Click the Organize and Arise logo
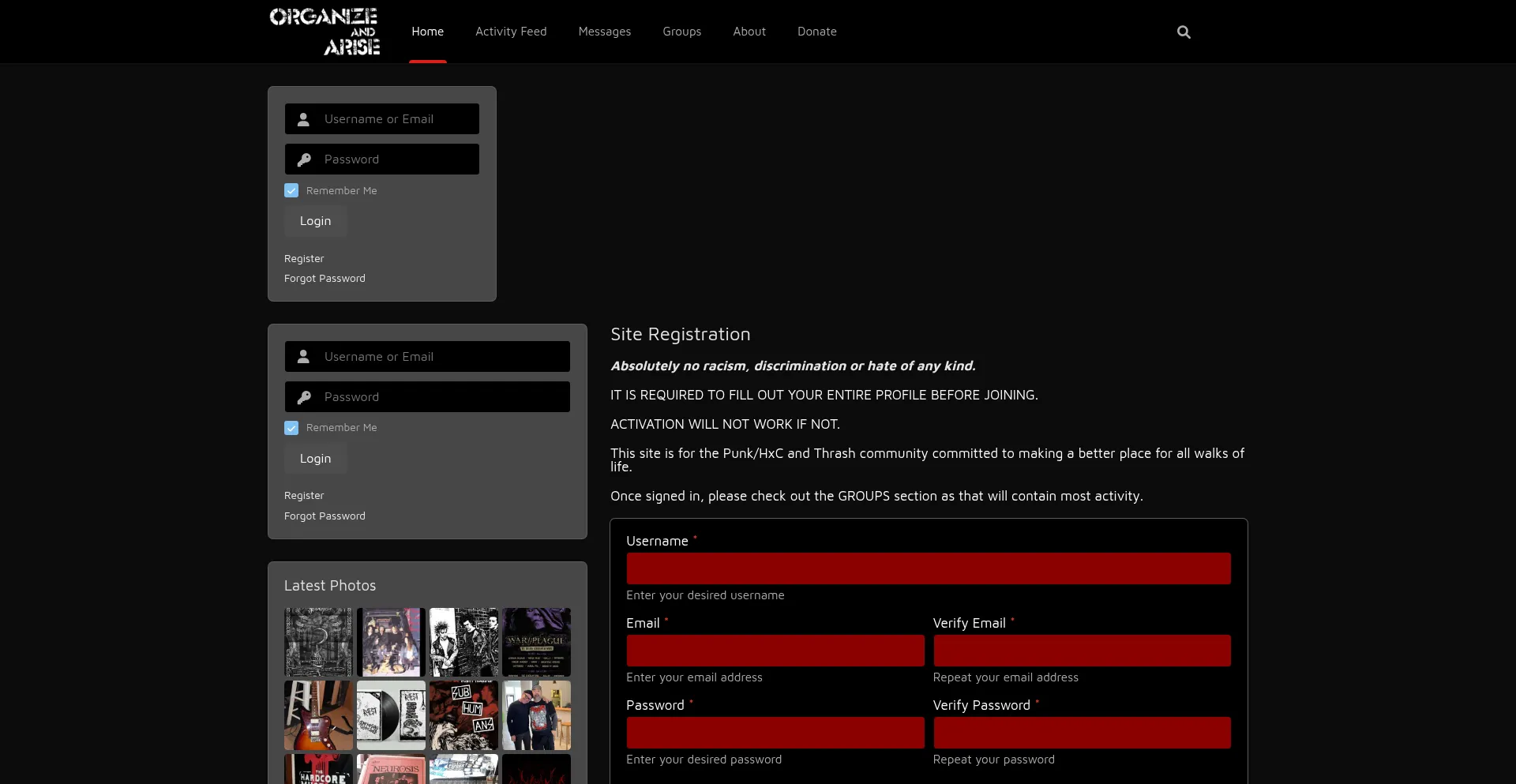Viewport: 1516px width, 784px height. tap(325, 32)
